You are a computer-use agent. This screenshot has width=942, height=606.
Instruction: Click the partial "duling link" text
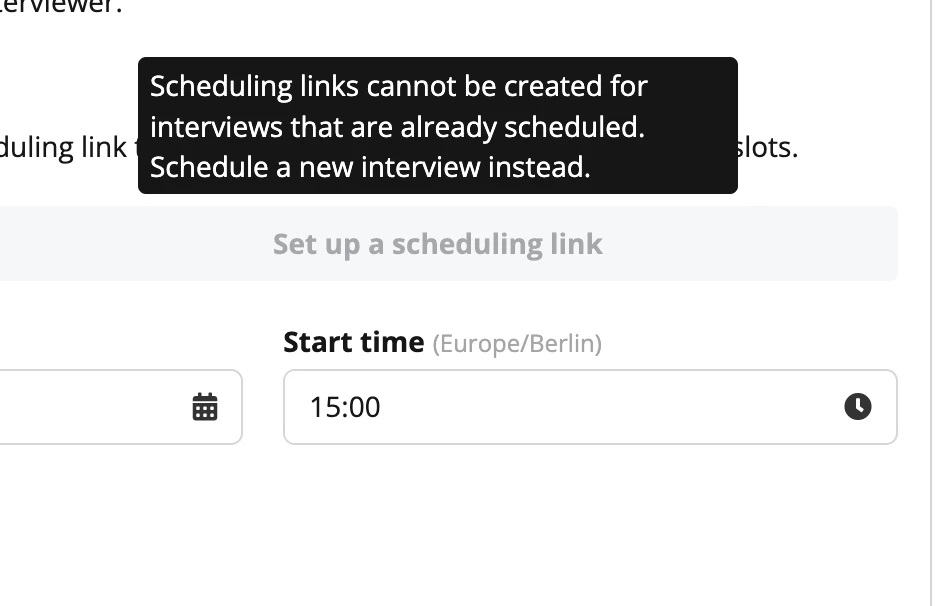pos(63,148)
